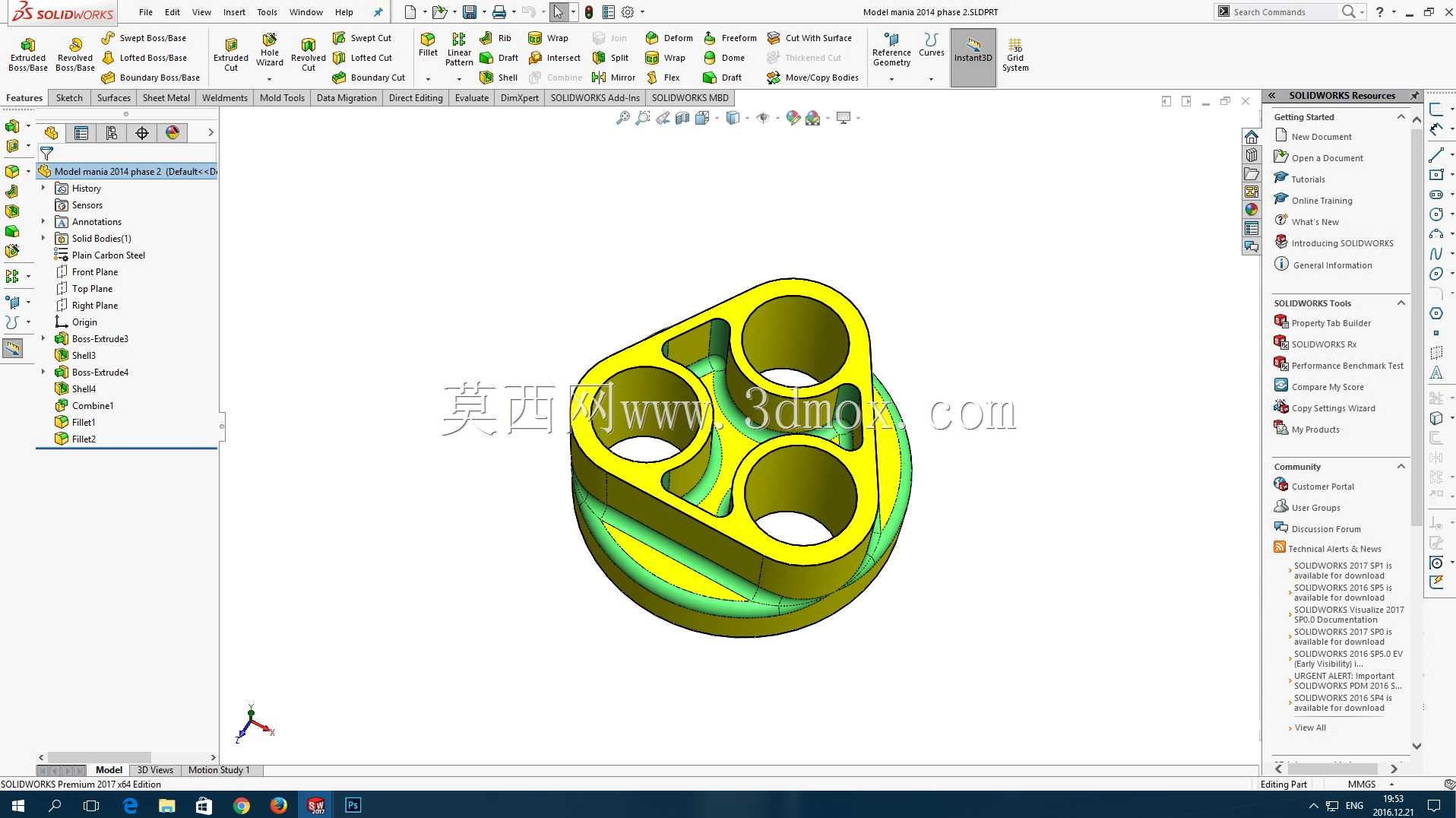Open Edit Appearance in viewport toolbar
Screen dimensions: 1456x818
pyautogui.click(x=793, y=118)
